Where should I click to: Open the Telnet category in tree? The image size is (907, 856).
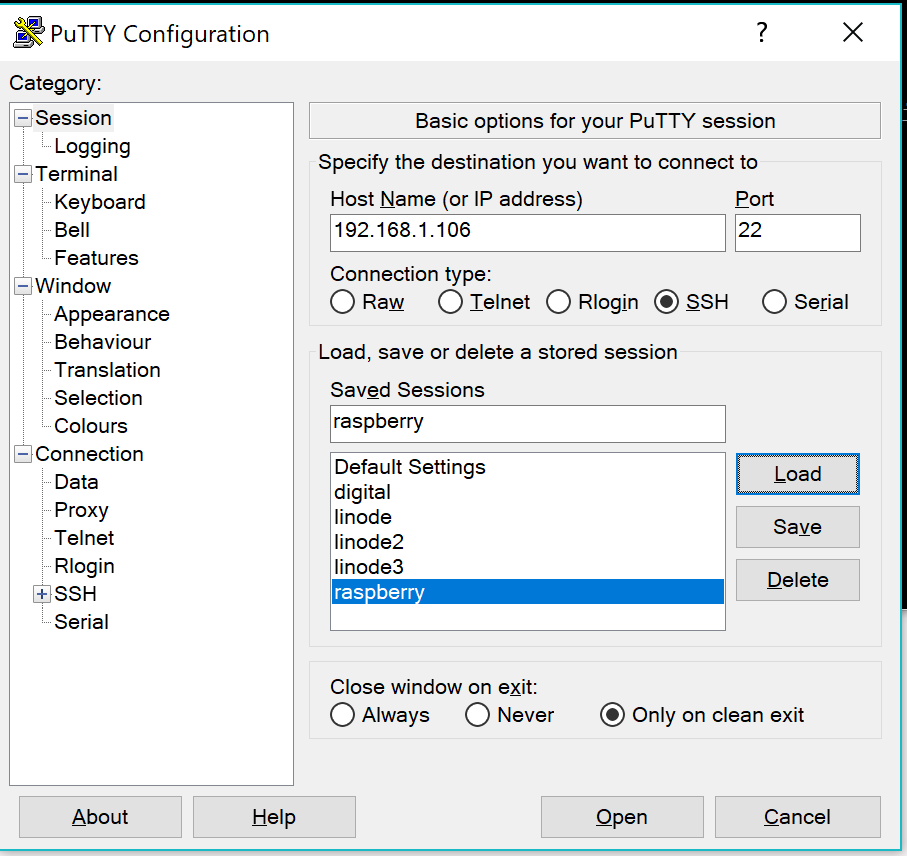point(84,538)
